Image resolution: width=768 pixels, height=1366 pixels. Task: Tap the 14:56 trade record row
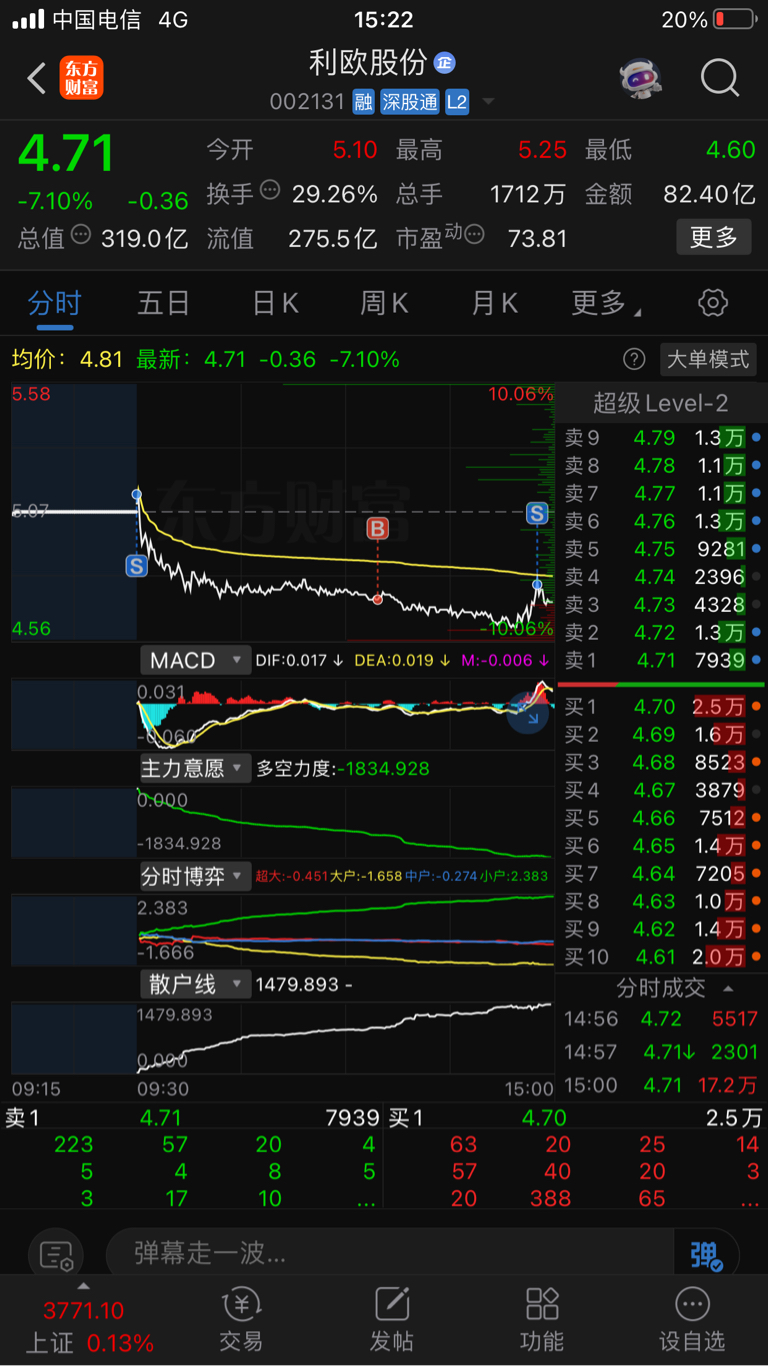(660, 1019)
